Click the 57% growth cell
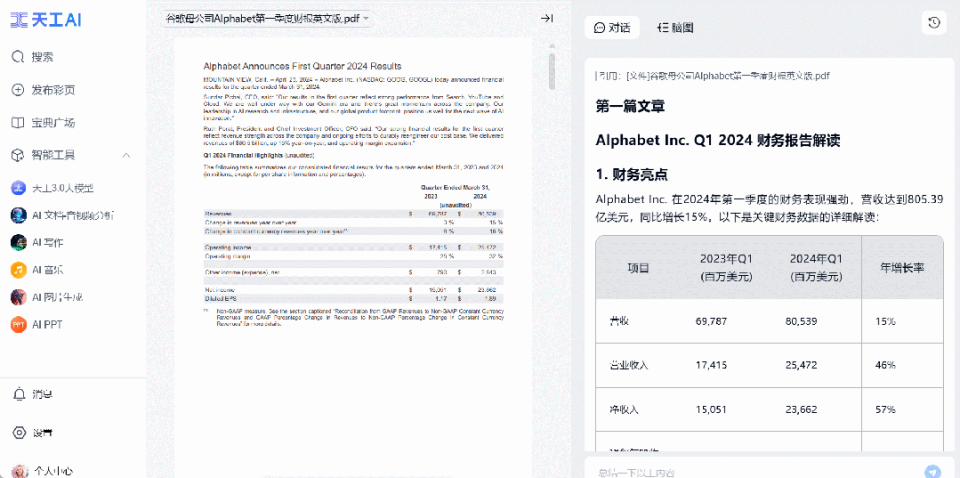The width and height of the screenshot is (960, 478). pyautogui.click(x=885, y=409)
